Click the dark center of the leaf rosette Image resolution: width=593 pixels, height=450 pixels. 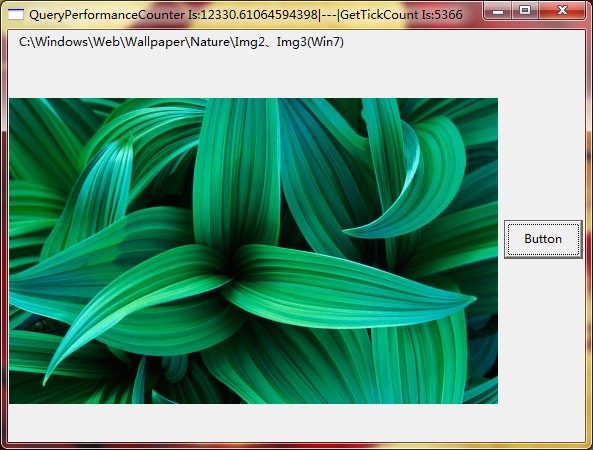coord(234,267)
